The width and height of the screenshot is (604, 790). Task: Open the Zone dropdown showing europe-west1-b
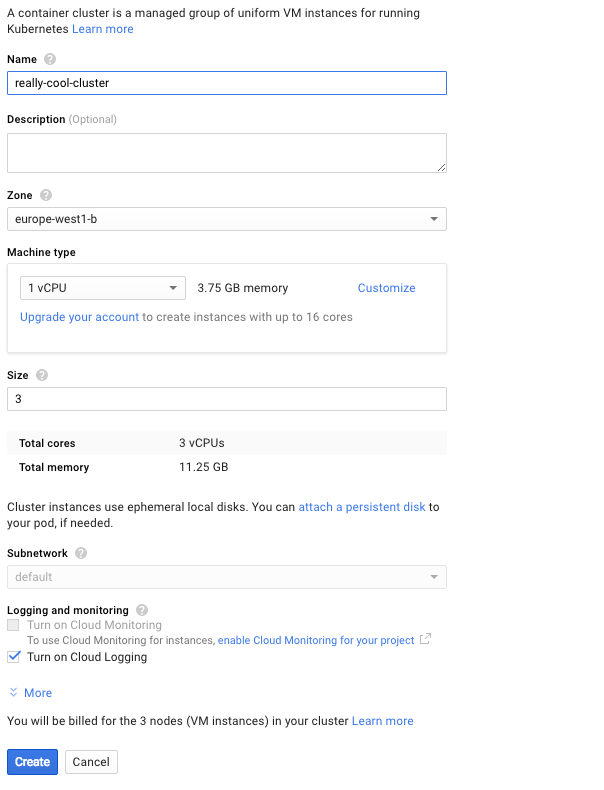point(226,219)
